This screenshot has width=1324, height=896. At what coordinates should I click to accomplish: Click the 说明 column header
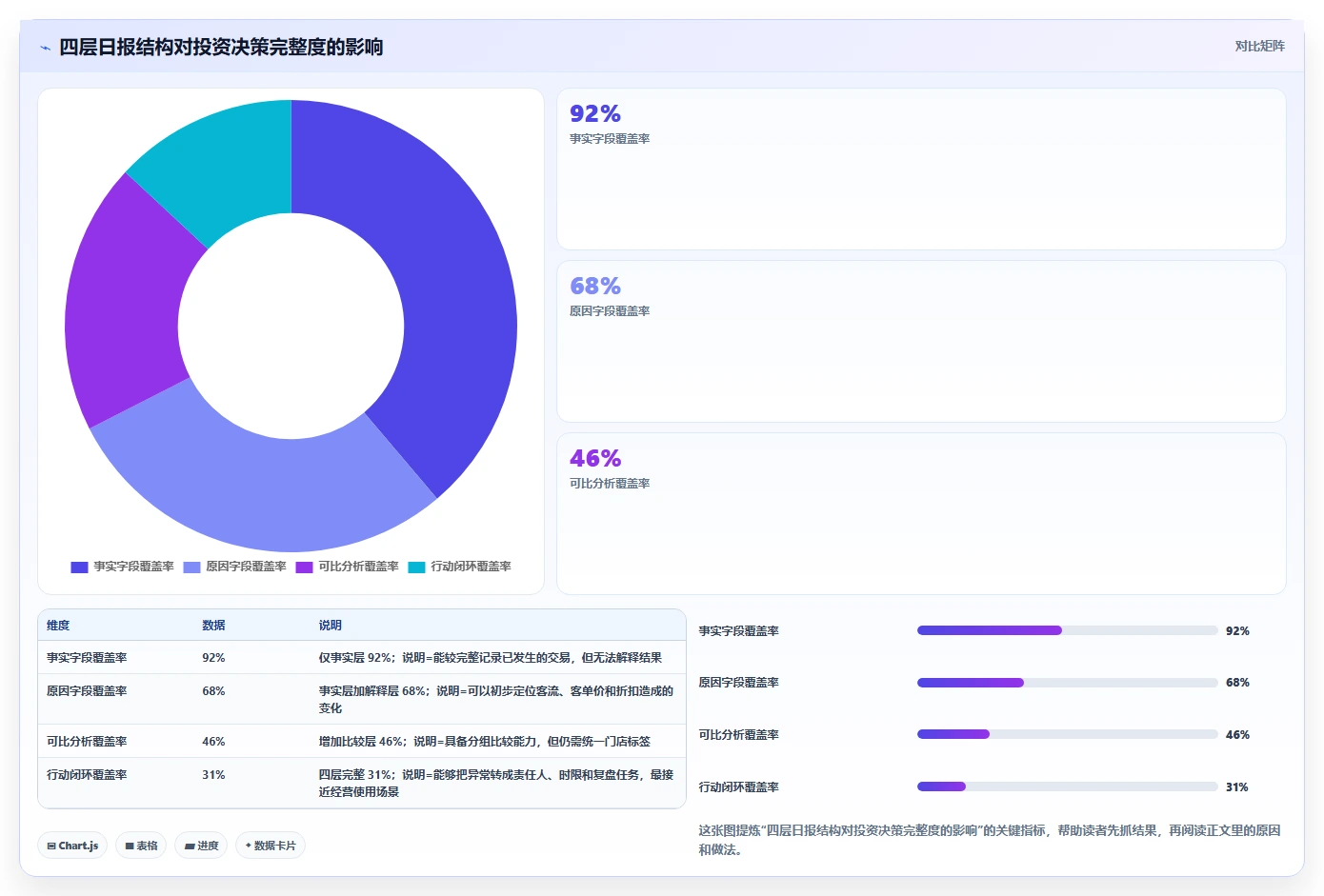330,626
